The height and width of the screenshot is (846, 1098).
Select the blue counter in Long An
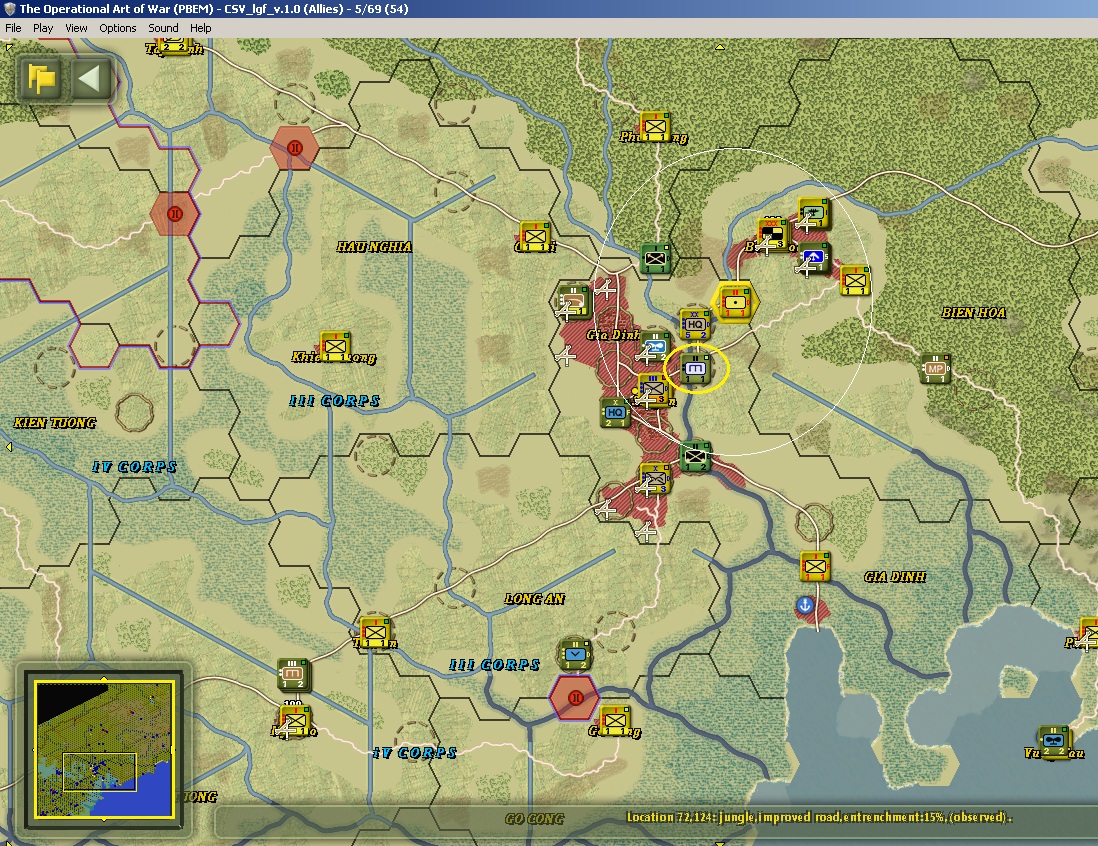(575, 655)
